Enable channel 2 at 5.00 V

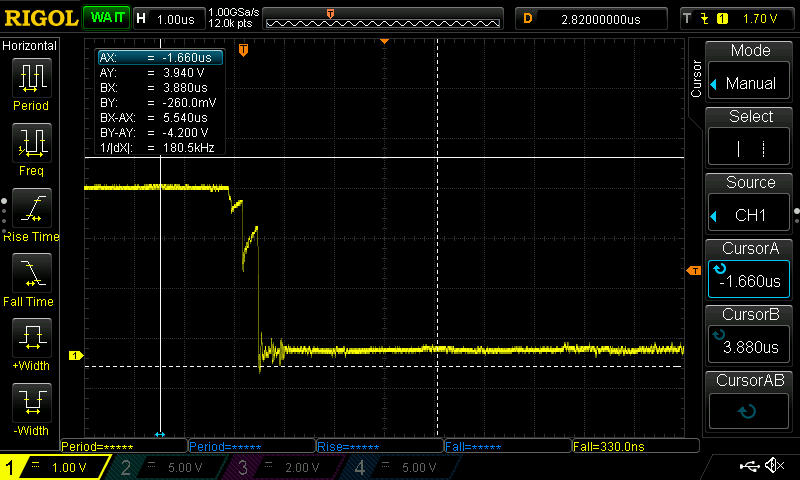171,467
